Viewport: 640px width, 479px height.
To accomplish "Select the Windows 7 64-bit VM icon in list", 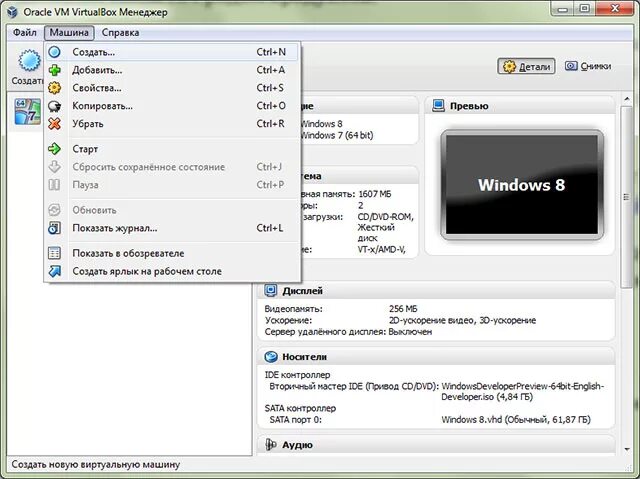I will (27, 111).
